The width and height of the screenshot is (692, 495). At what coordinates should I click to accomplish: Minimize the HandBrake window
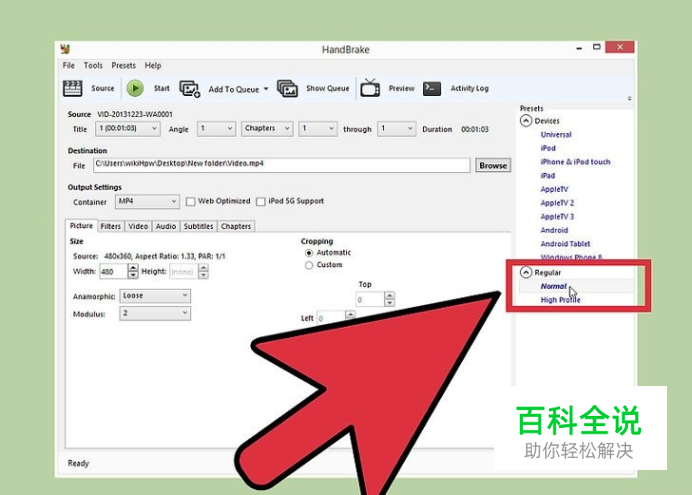[x=579, y=48]
